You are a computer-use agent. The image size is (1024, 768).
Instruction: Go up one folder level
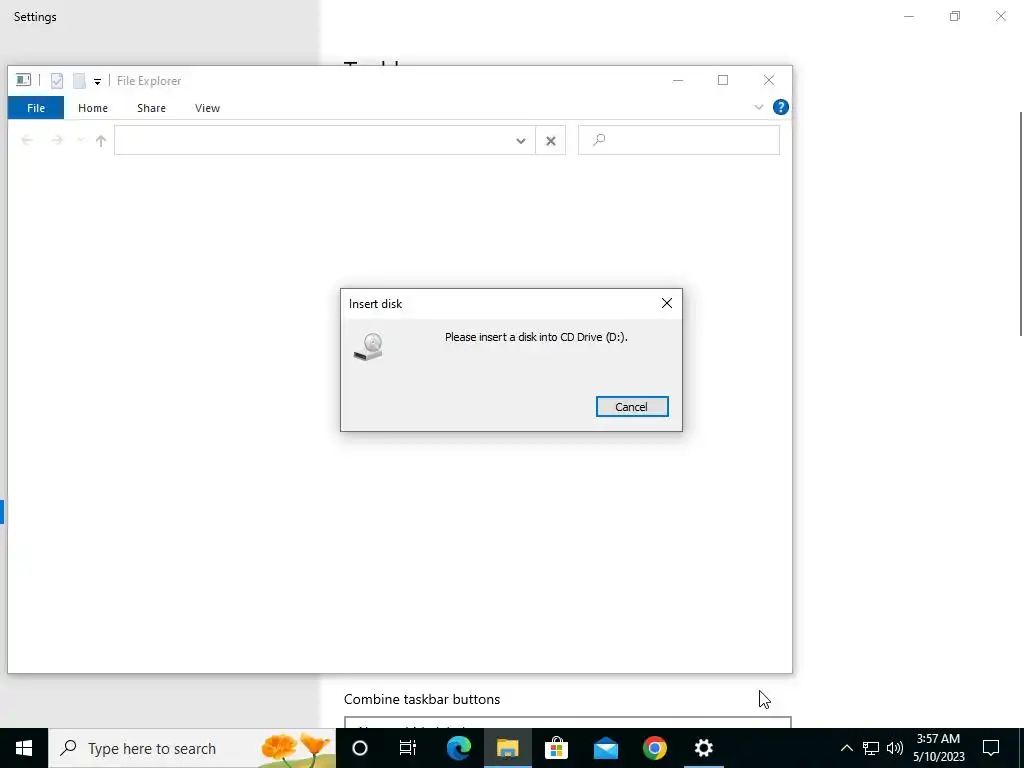(x=101, y=140)
